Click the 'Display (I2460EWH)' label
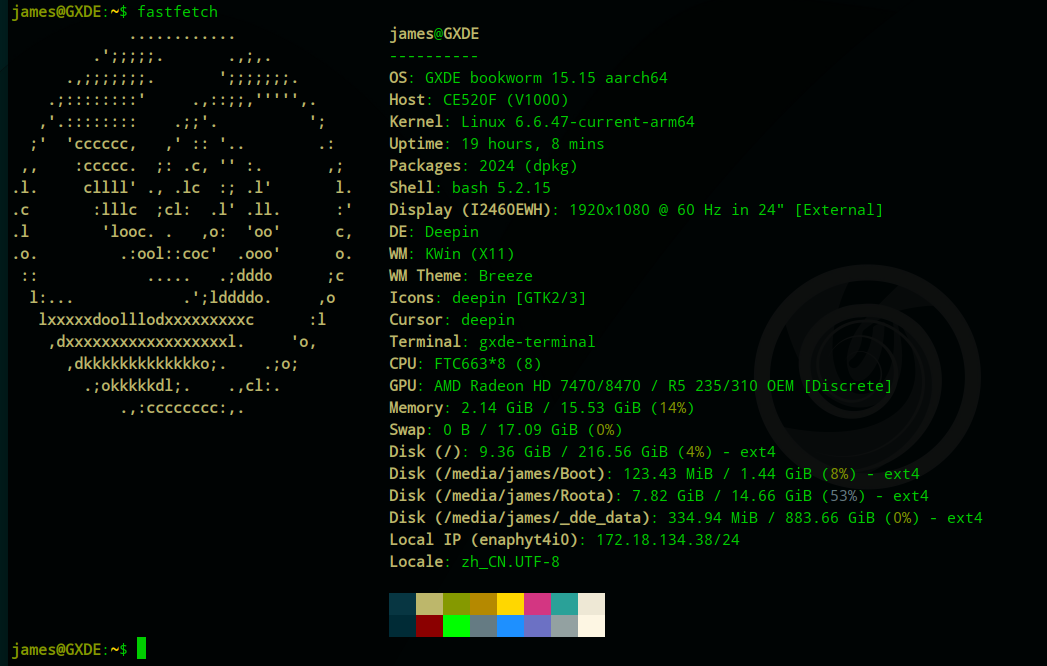 tap(470, 210)
